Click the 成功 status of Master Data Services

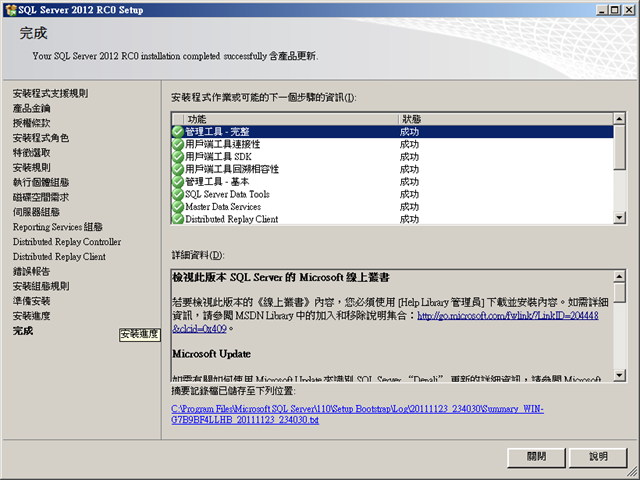(x=409, y=207)
